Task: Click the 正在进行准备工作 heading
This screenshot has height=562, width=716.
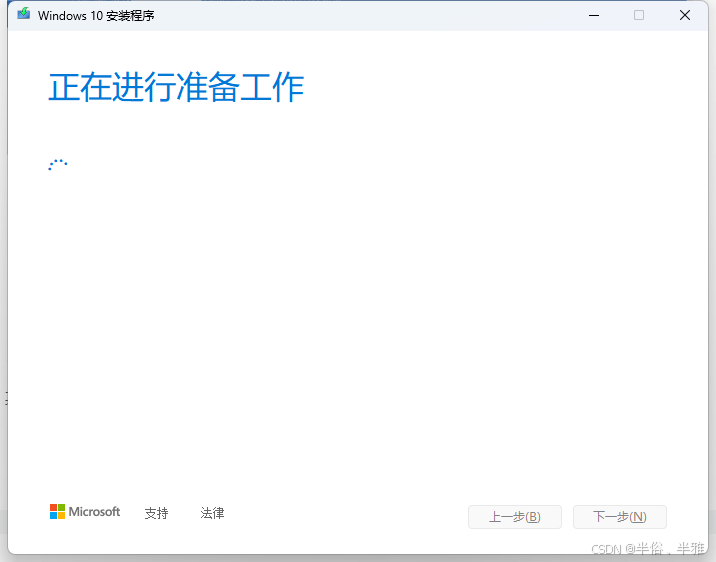Action: point(176,87)
